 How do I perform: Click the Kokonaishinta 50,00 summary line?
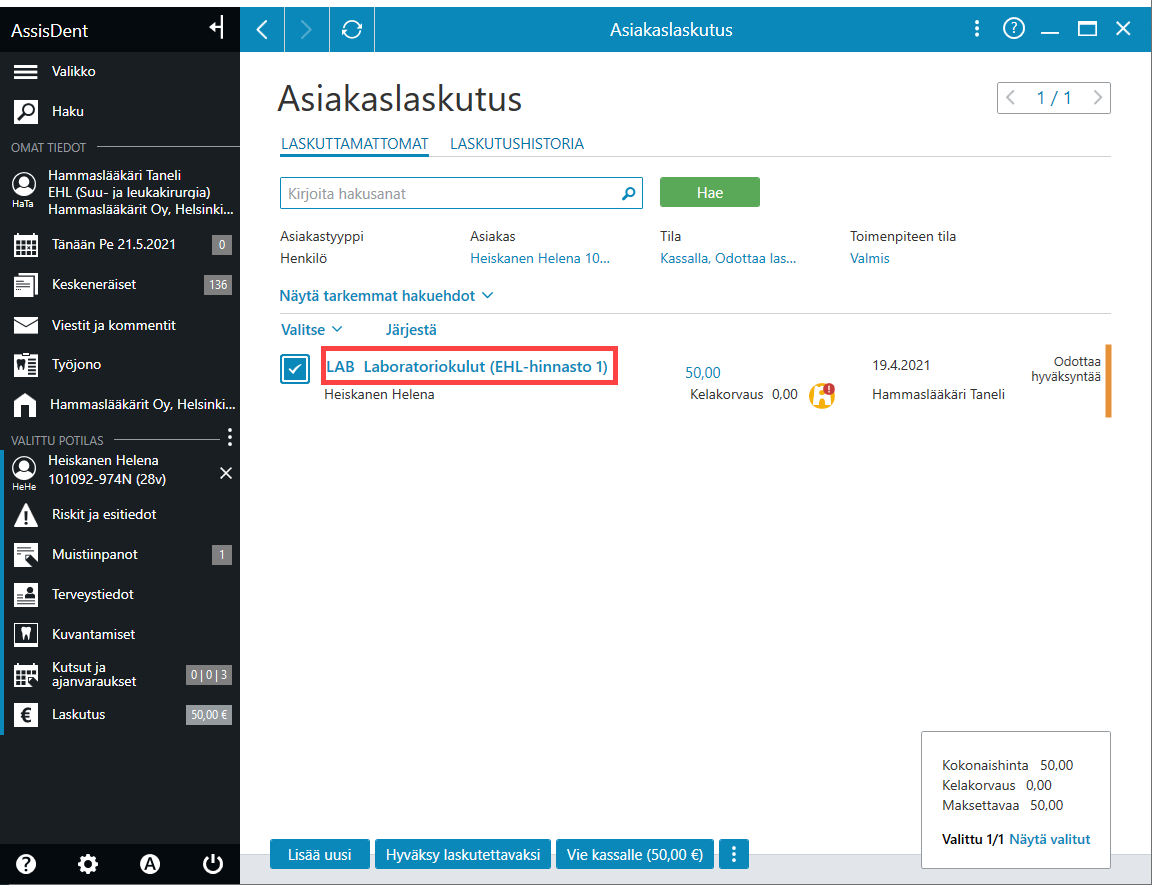click(x=1007, y=765)
